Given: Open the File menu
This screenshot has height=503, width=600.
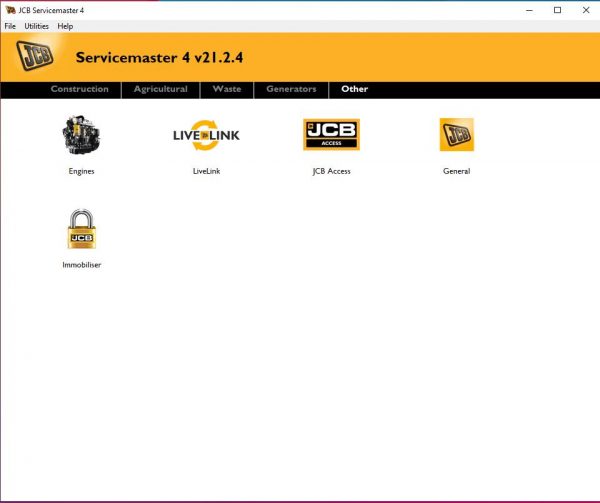Looking at the screenshot, I should pos(10,26).
